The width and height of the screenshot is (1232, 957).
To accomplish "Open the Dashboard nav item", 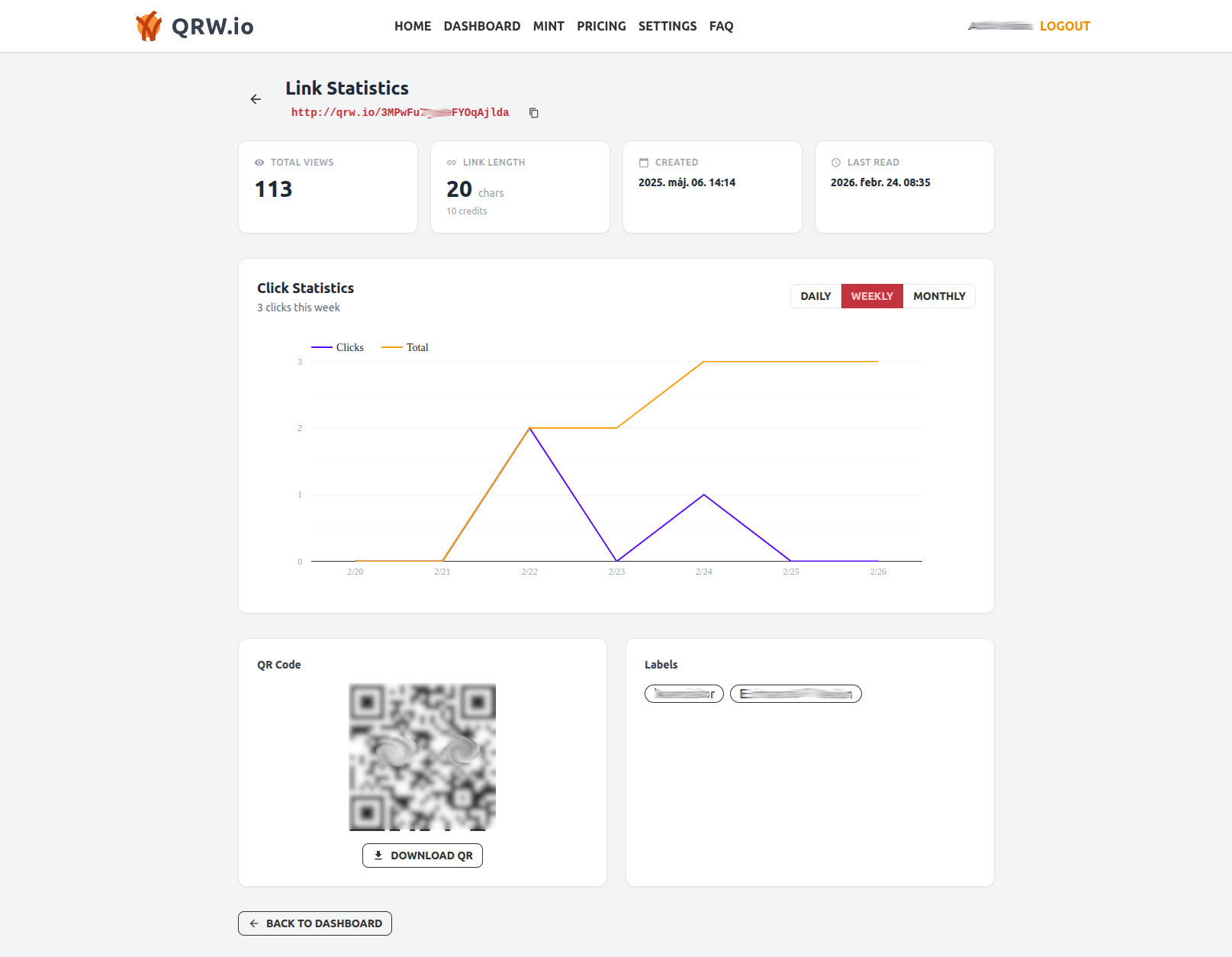I will click(x=482, y=26).
